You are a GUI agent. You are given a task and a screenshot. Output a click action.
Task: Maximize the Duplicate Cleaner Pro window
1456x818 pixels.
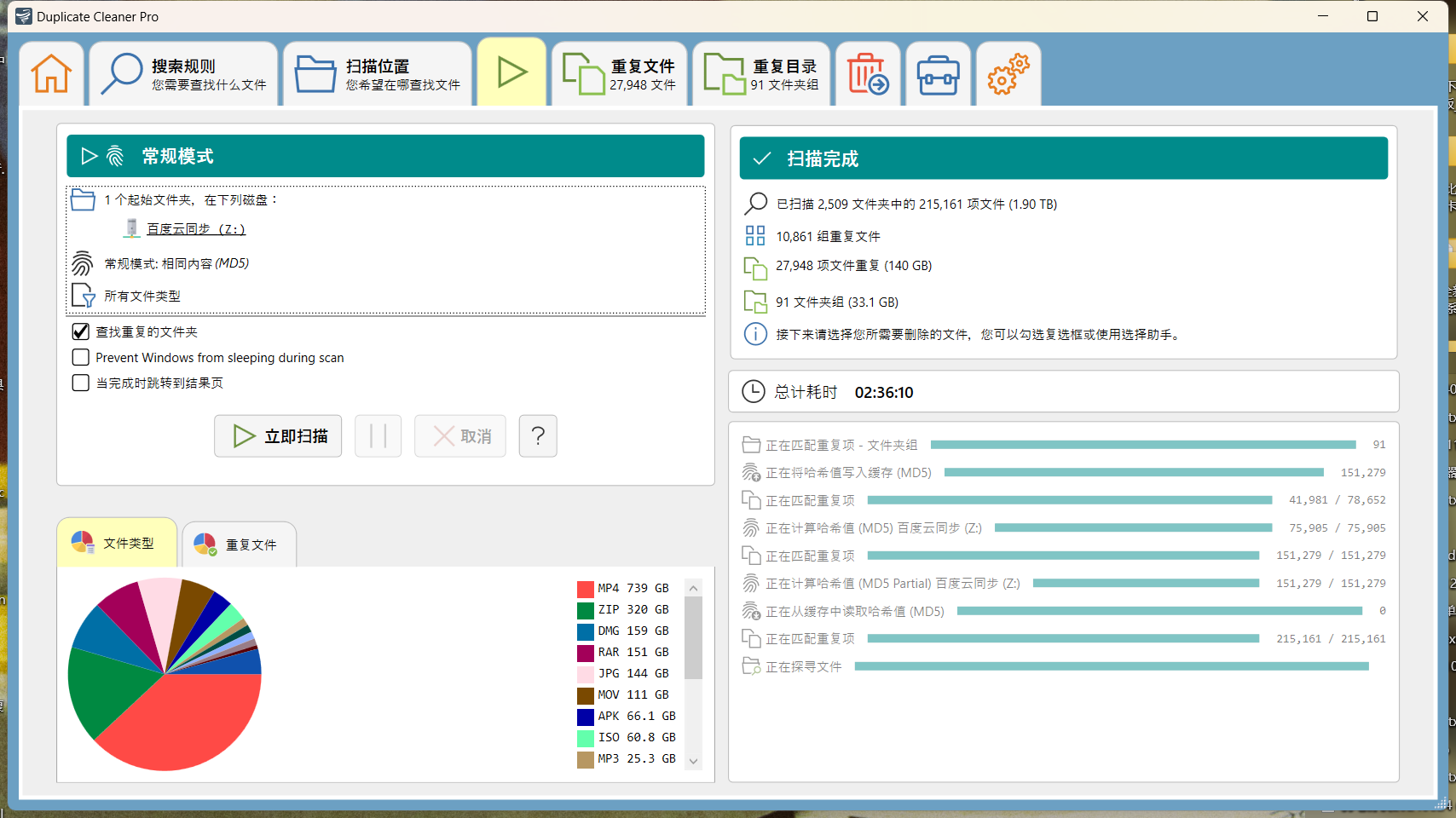pyautogui.click(x=1372, y=16)
